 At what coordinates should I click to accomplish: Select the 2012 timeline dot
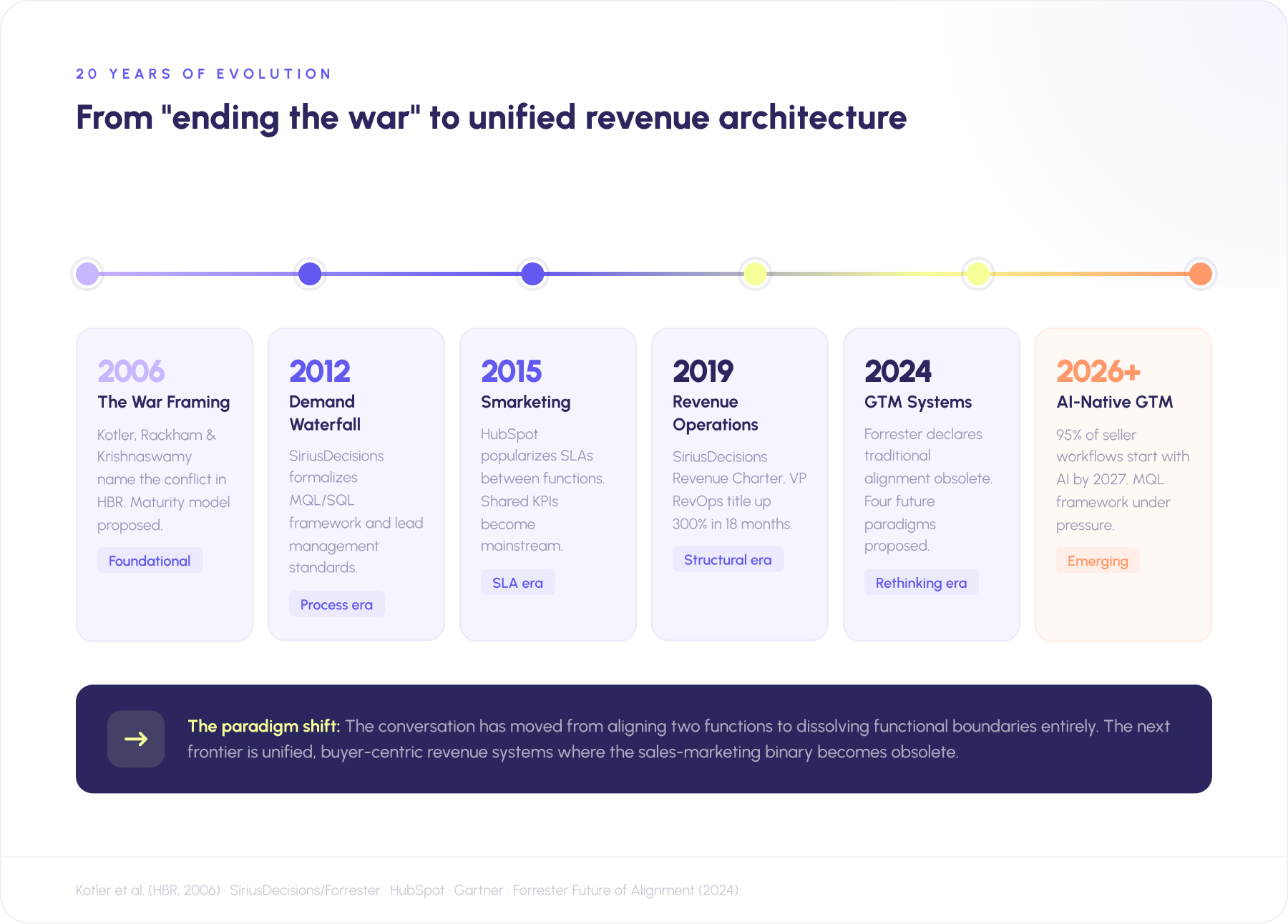tap(309, 273)
